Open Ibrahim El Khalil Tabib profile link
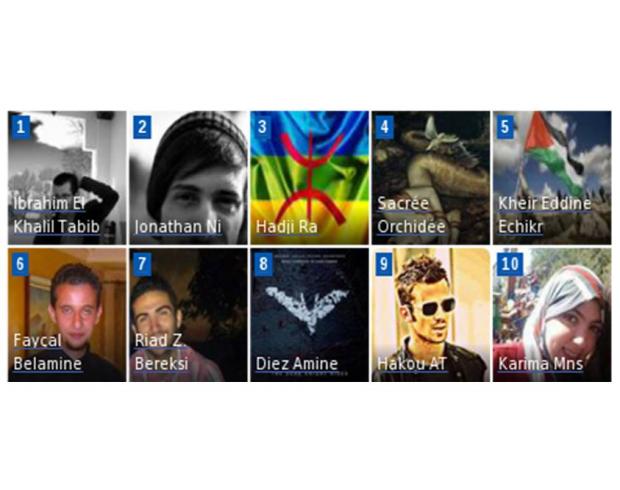Screen dimensions: 620x490 [56, 215]
